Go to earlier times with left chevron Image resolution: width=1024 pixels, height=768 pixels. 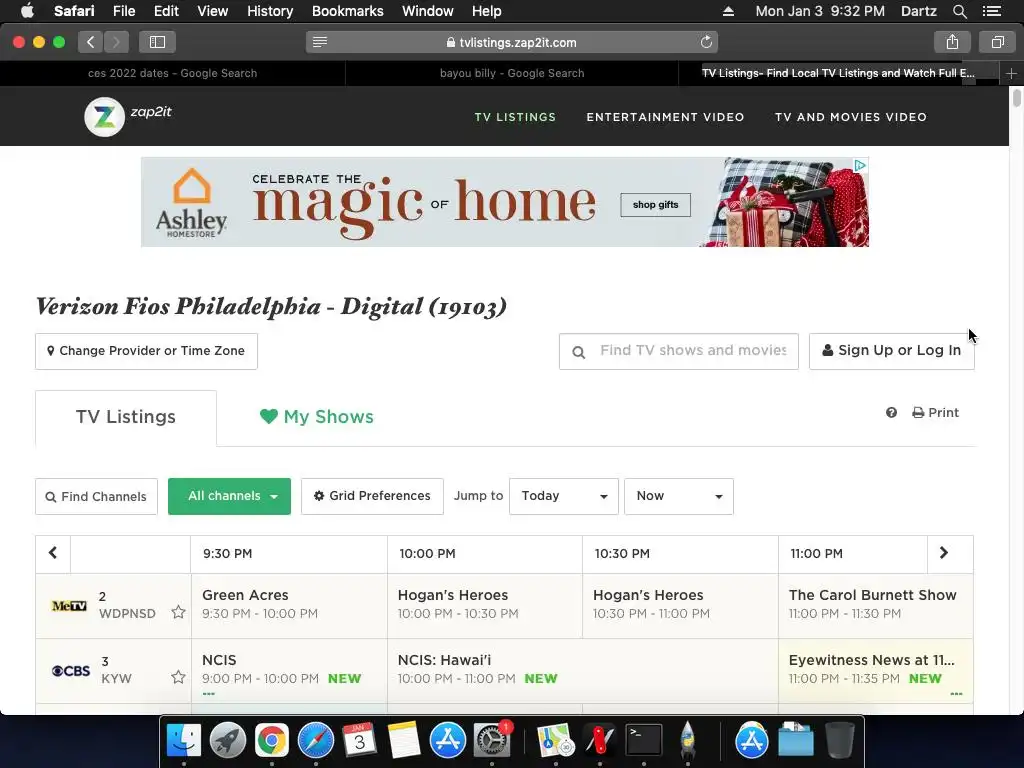[x=53, y=553]
